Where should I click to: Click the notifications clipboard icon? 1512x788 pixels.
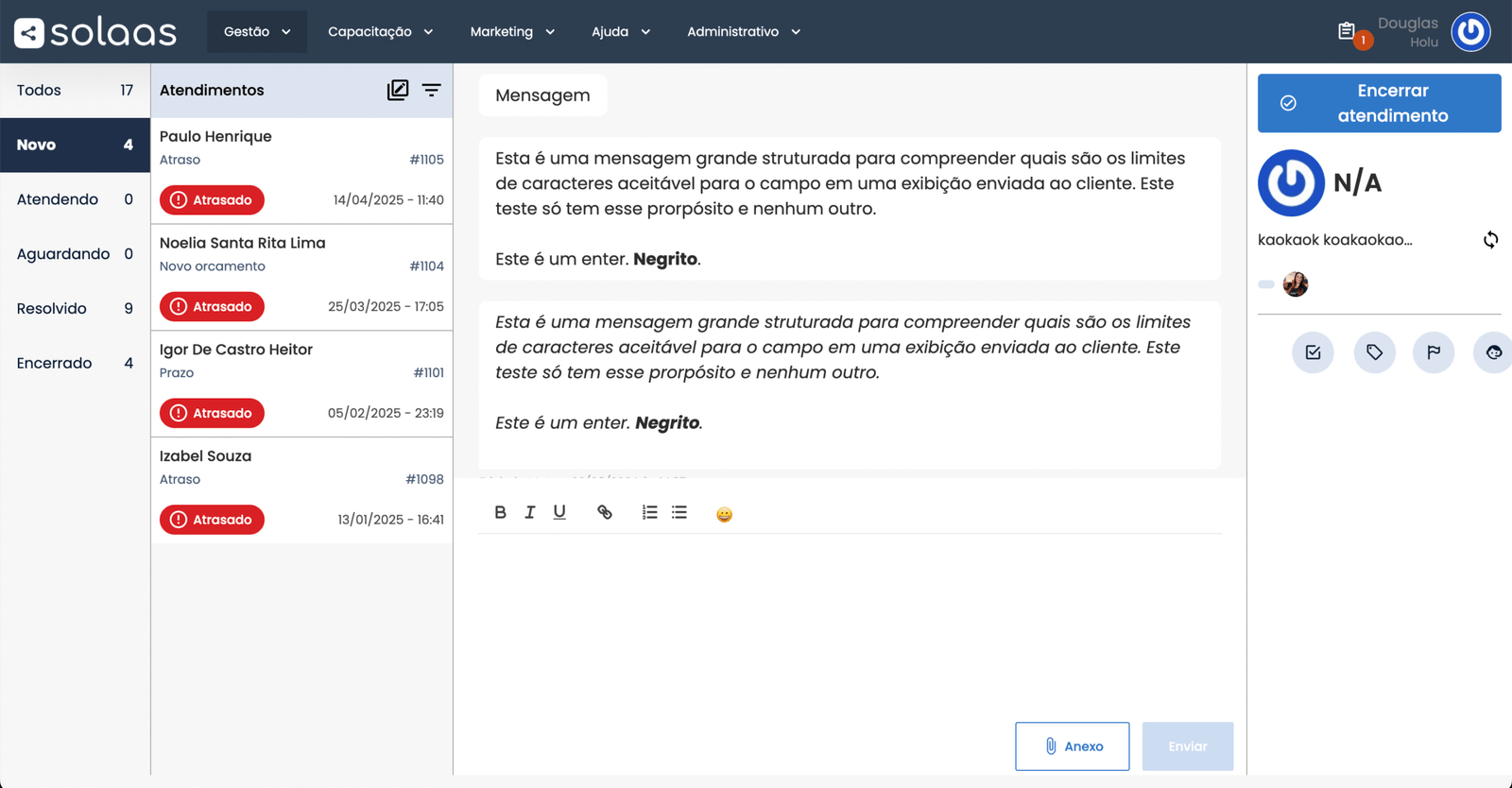[x=1347, y=31]
